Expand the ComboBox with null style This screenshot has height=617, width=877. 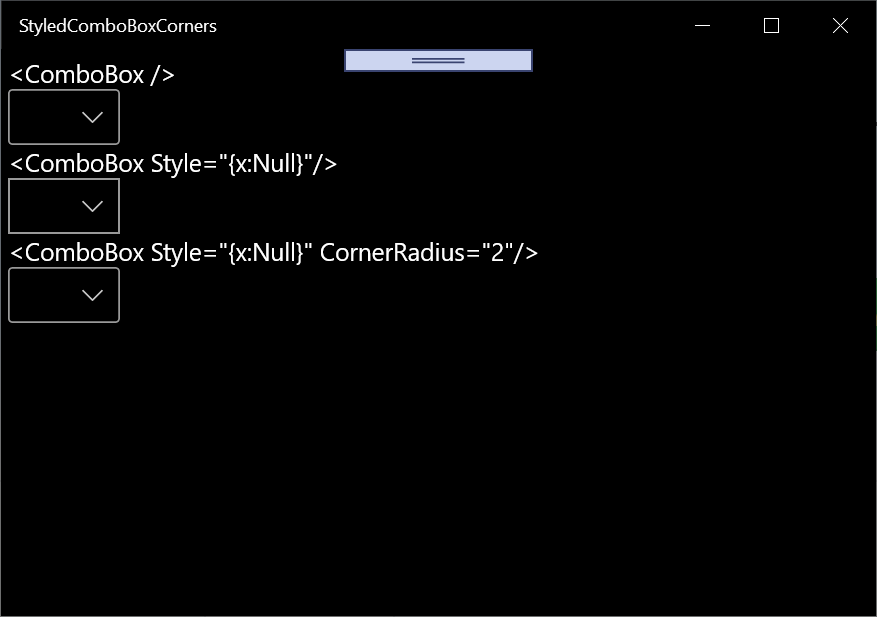click(x=63, y=206)
